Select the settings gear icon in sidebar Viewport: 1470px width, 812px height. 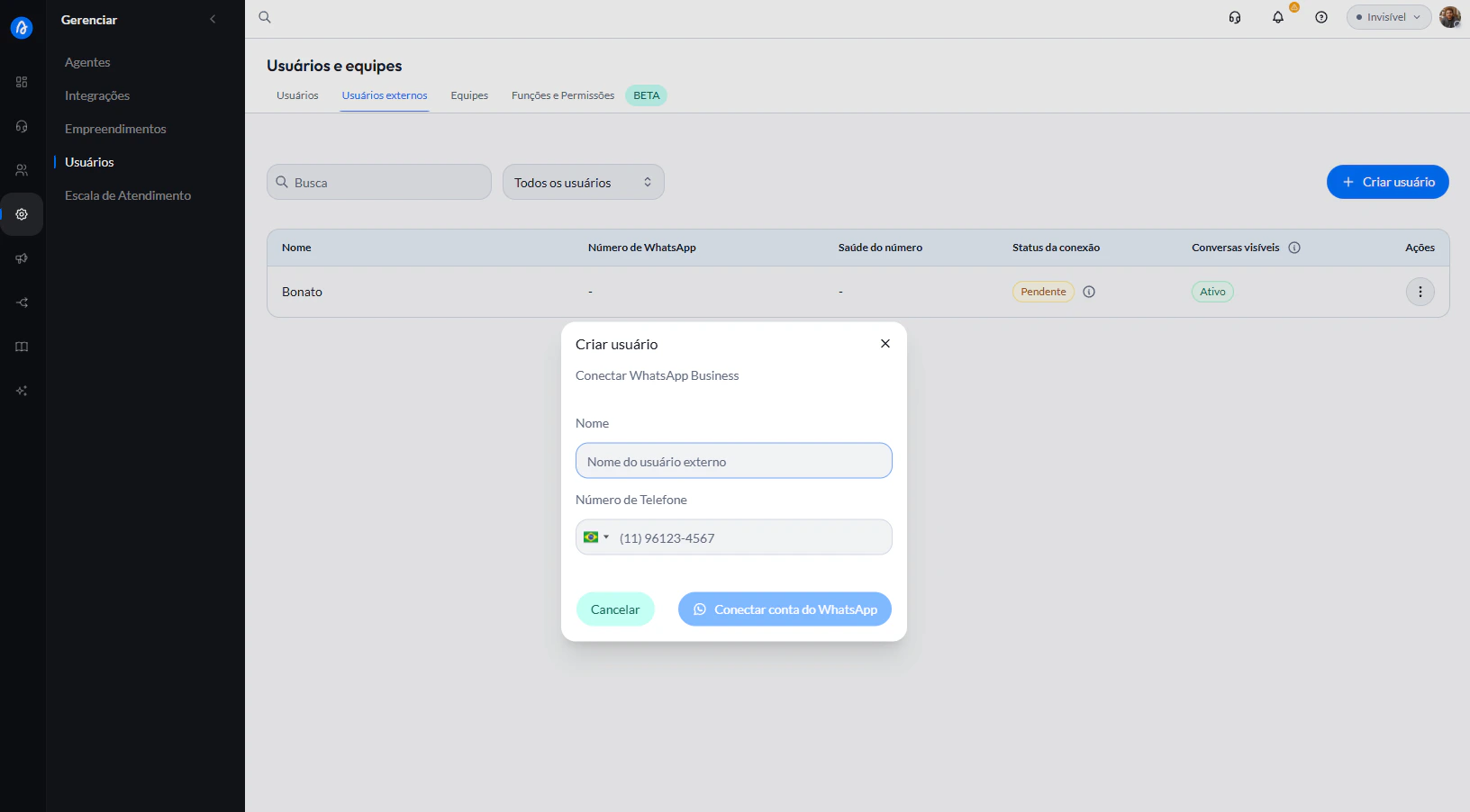[x=22, y=214]
